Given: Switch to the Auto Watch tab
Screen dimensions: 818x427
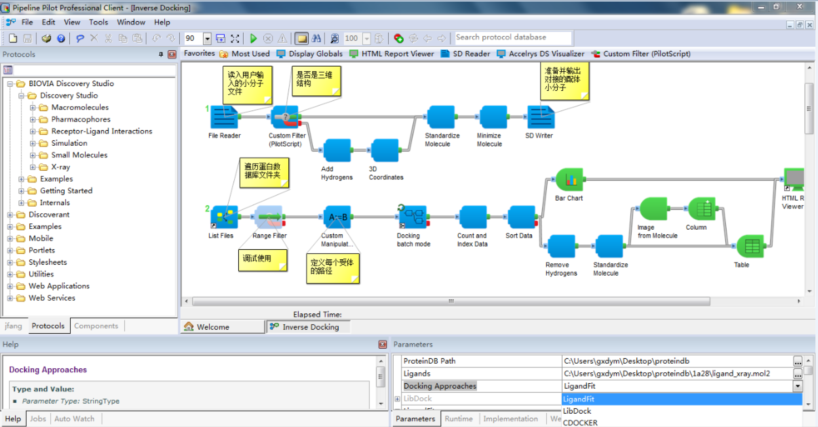Looking at the screenshot, I should [75, 419].
